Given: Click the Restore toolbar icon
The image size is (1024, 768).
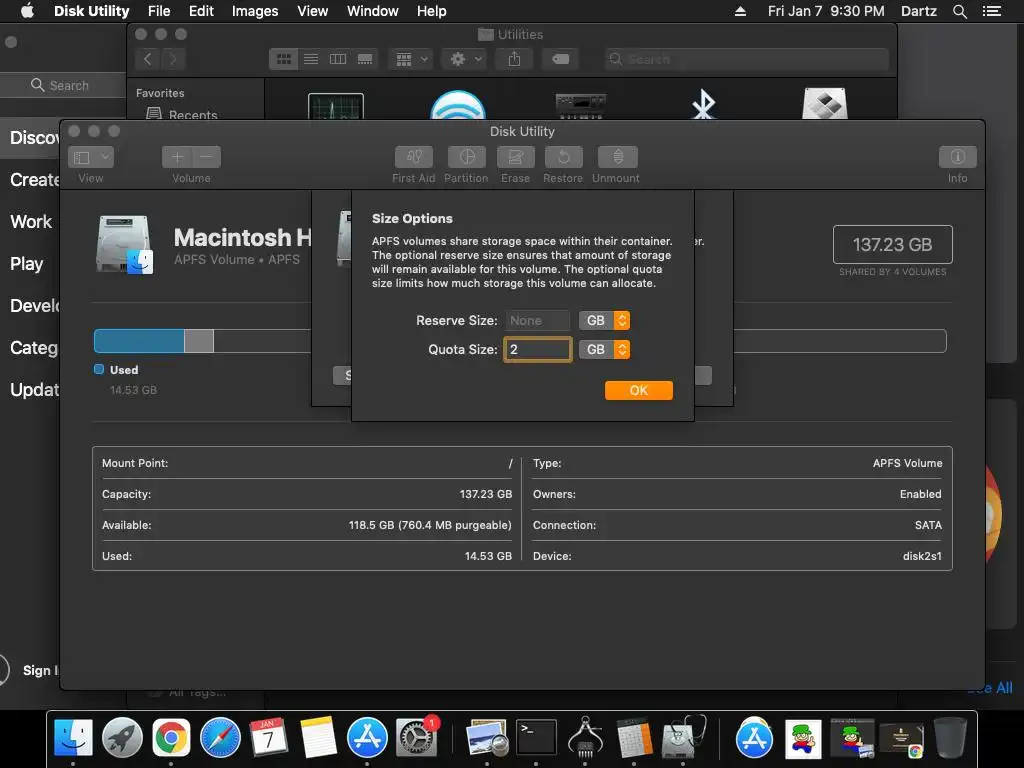Looking at the screenshot, I should coord(563,157).
